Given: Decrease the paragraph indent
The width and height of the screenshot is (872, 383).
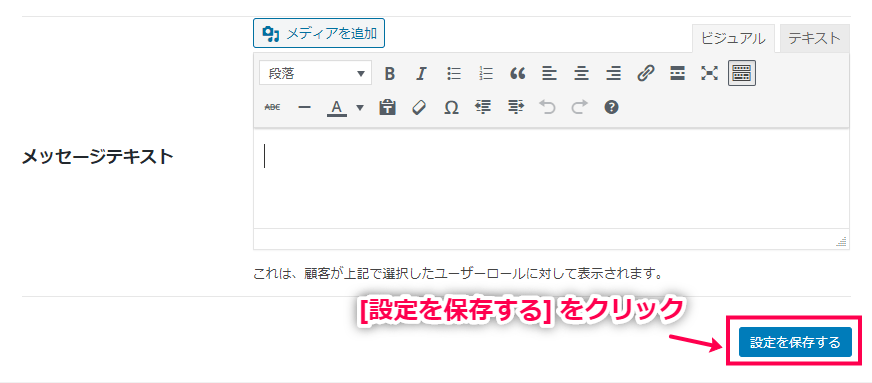Looking at the screenshot, I should pyautogui.click(x=483, y=107).
